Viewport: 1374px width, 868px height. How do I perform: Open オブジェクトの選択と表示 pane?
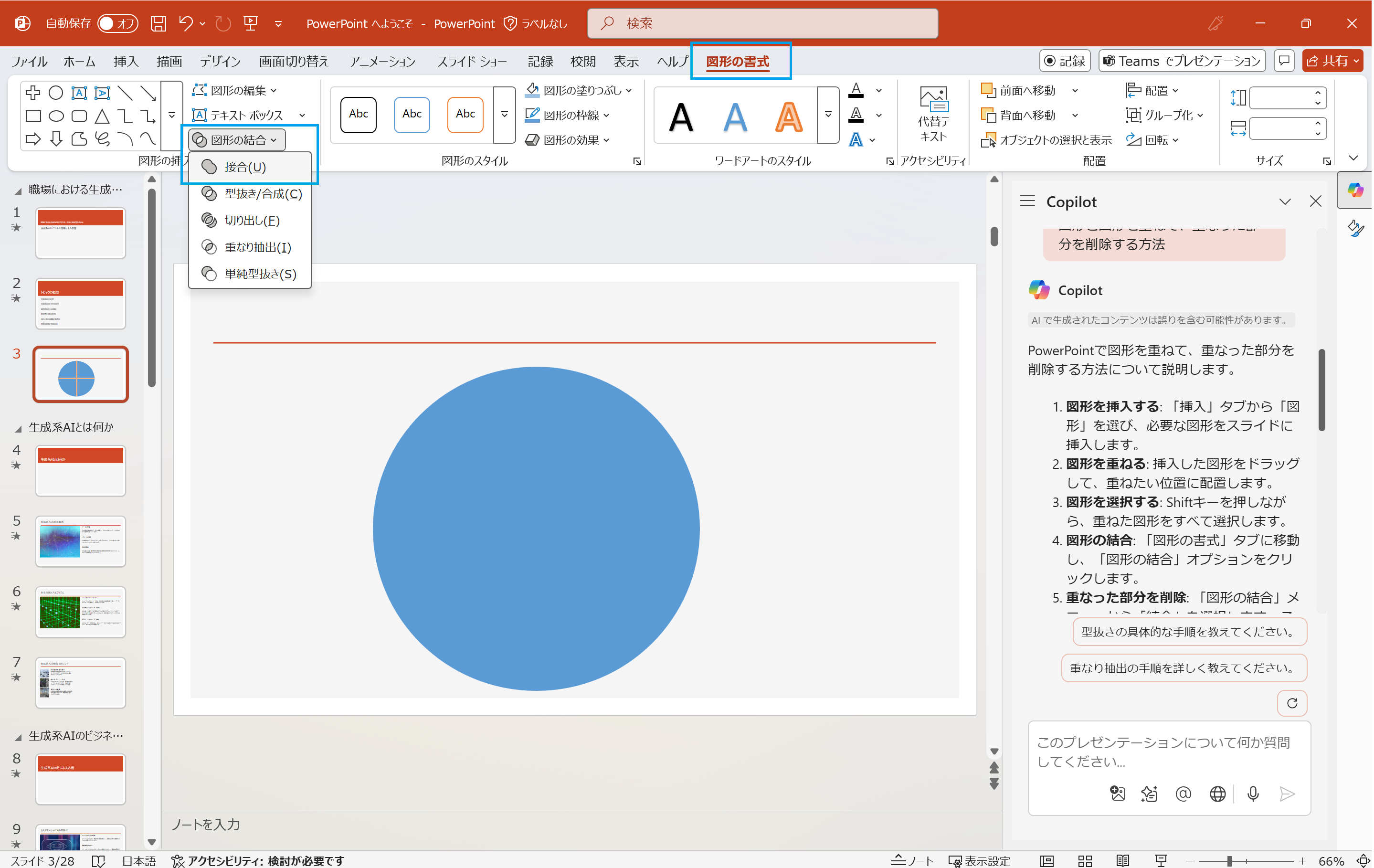(1046, 140)
